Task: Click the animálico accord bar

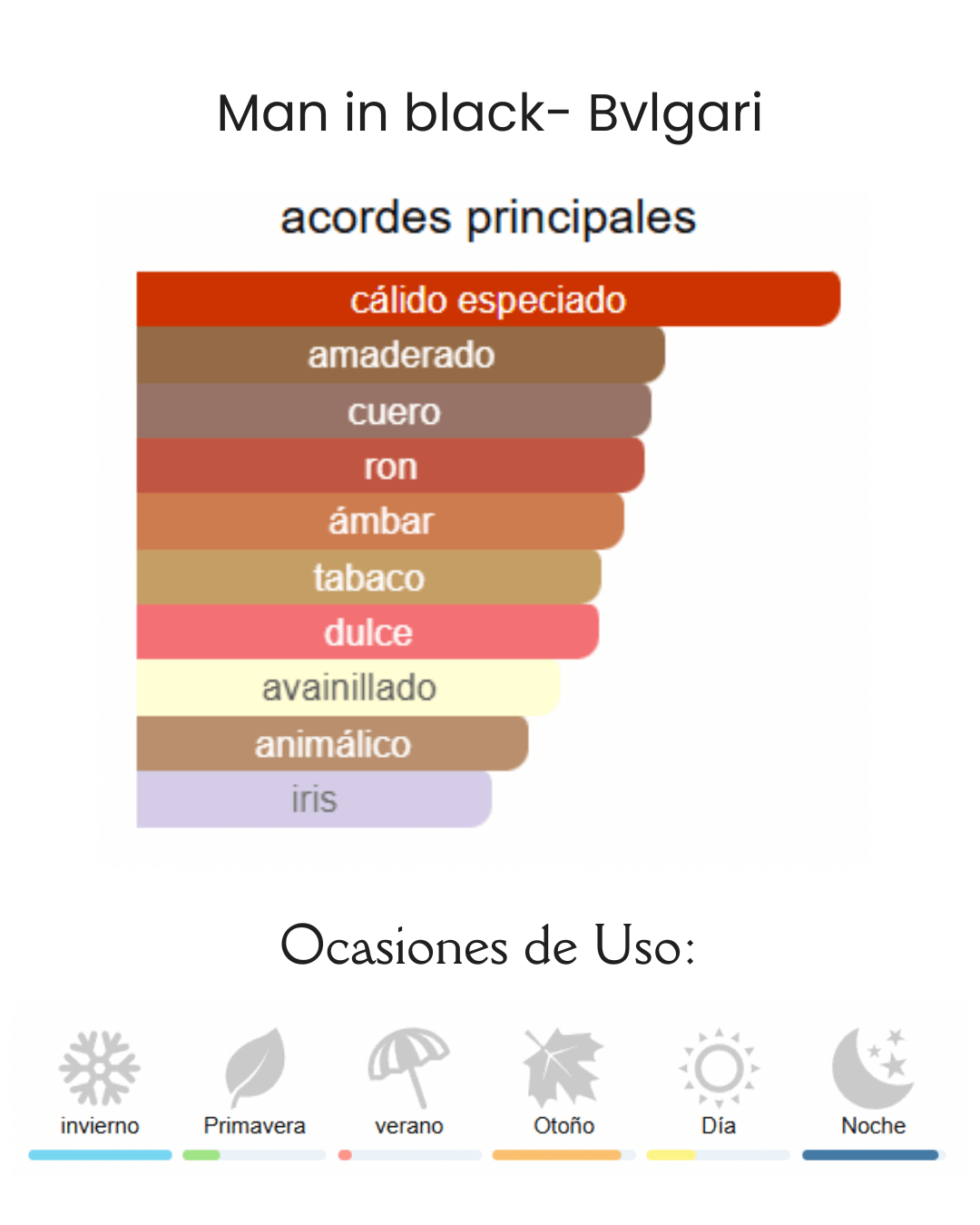Action: 332,744
